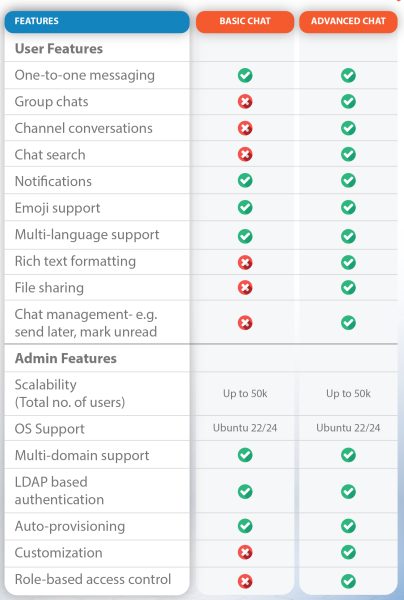404x600 pixels.
Task: Click the Admin Features section heading
Action: (65, 358)
